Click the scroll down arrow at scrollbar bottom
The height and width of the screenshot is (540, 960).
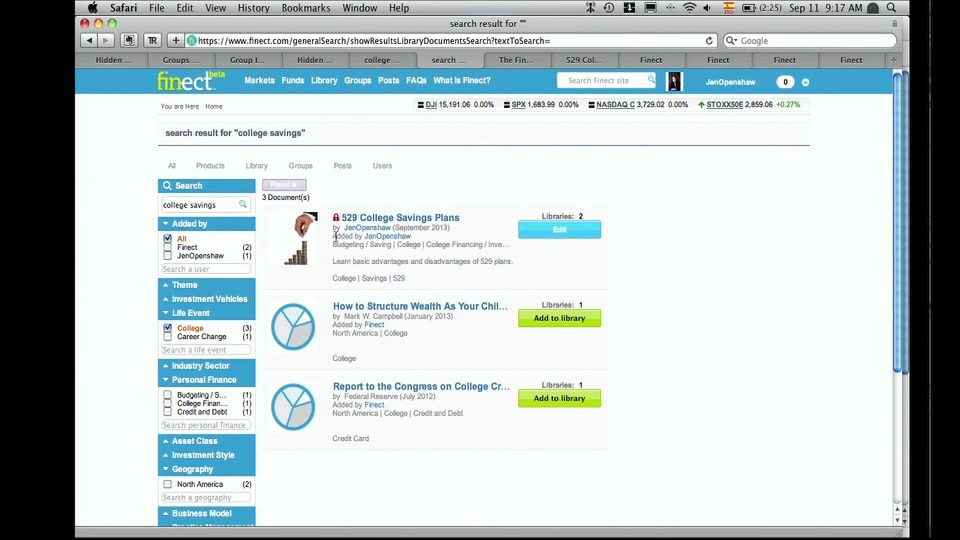coord(898,520)
